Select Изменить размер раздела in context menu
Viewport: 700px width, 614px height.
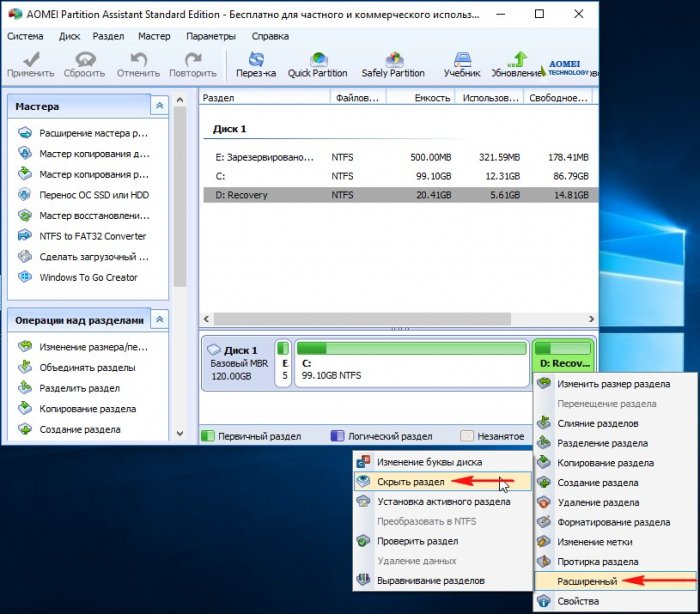(x=615, y=384)
